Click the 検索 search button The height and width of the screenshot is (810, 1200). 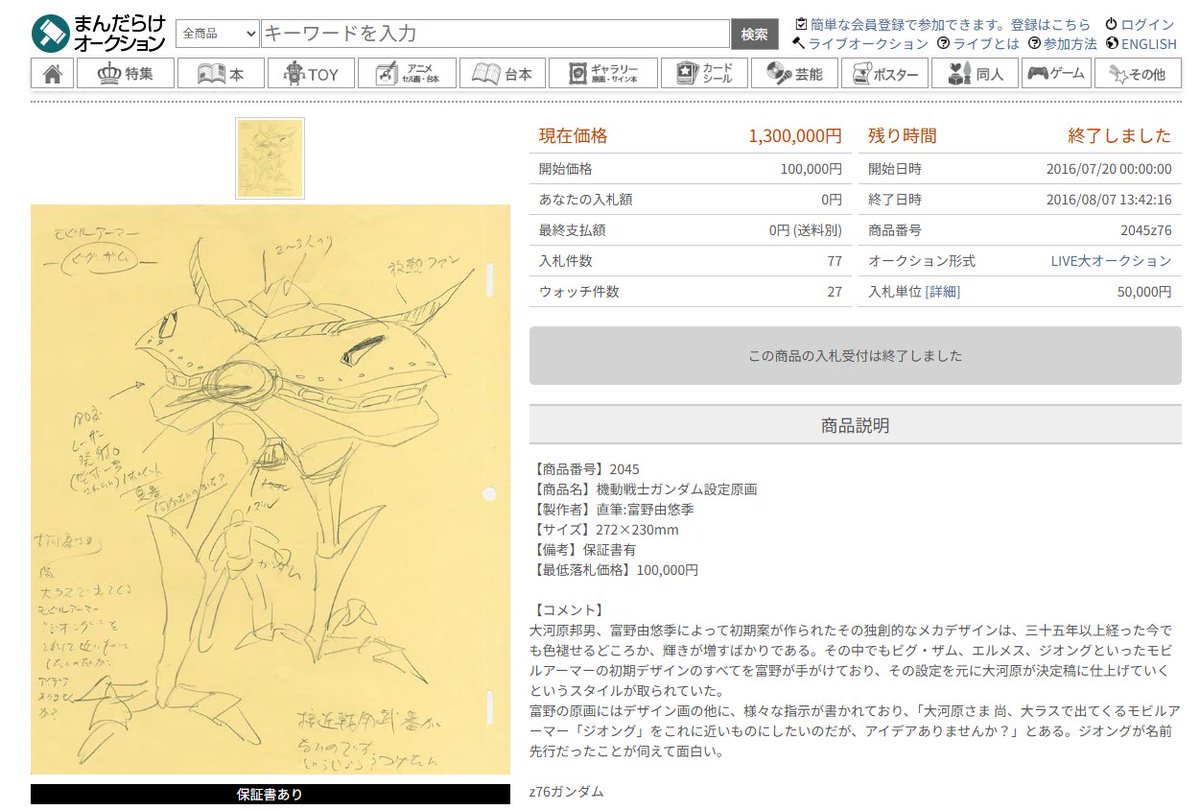[755, 34]
